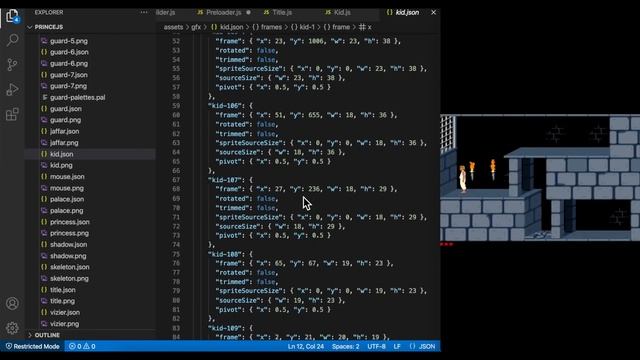640x360 pixels.
Task: Select kid.json in the file tree
Action: click(x=90, y=154)
